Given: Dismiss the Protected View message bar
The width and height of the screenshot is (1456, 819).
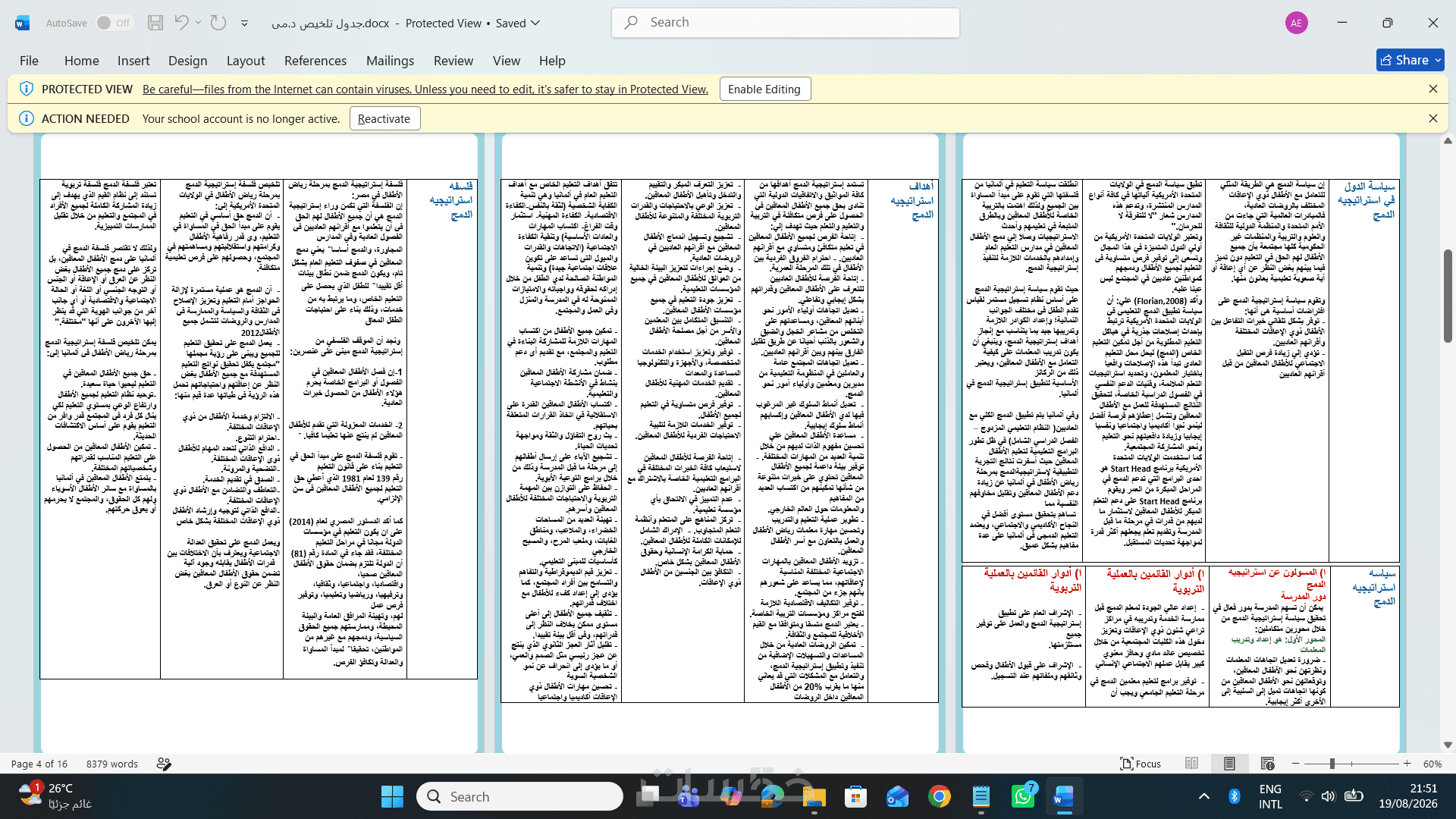Looking at the screenshot, I should click(1433, 89).
